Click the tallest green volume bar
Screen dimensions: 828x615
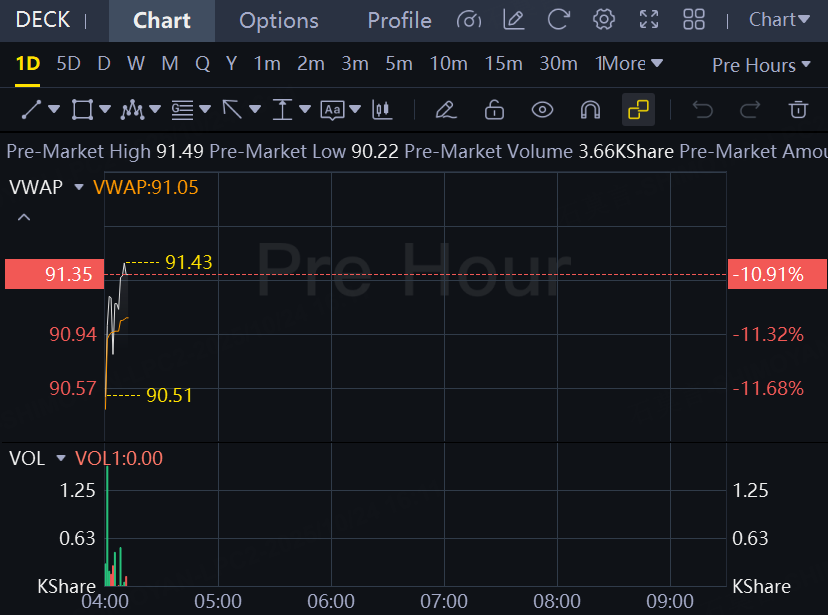(107, 526)
